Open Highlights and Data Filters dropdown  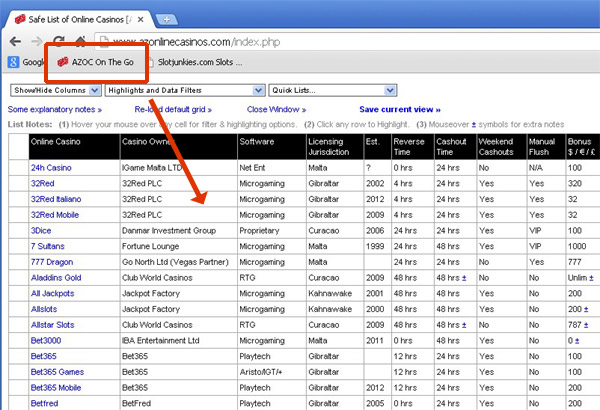pos(185,90)
